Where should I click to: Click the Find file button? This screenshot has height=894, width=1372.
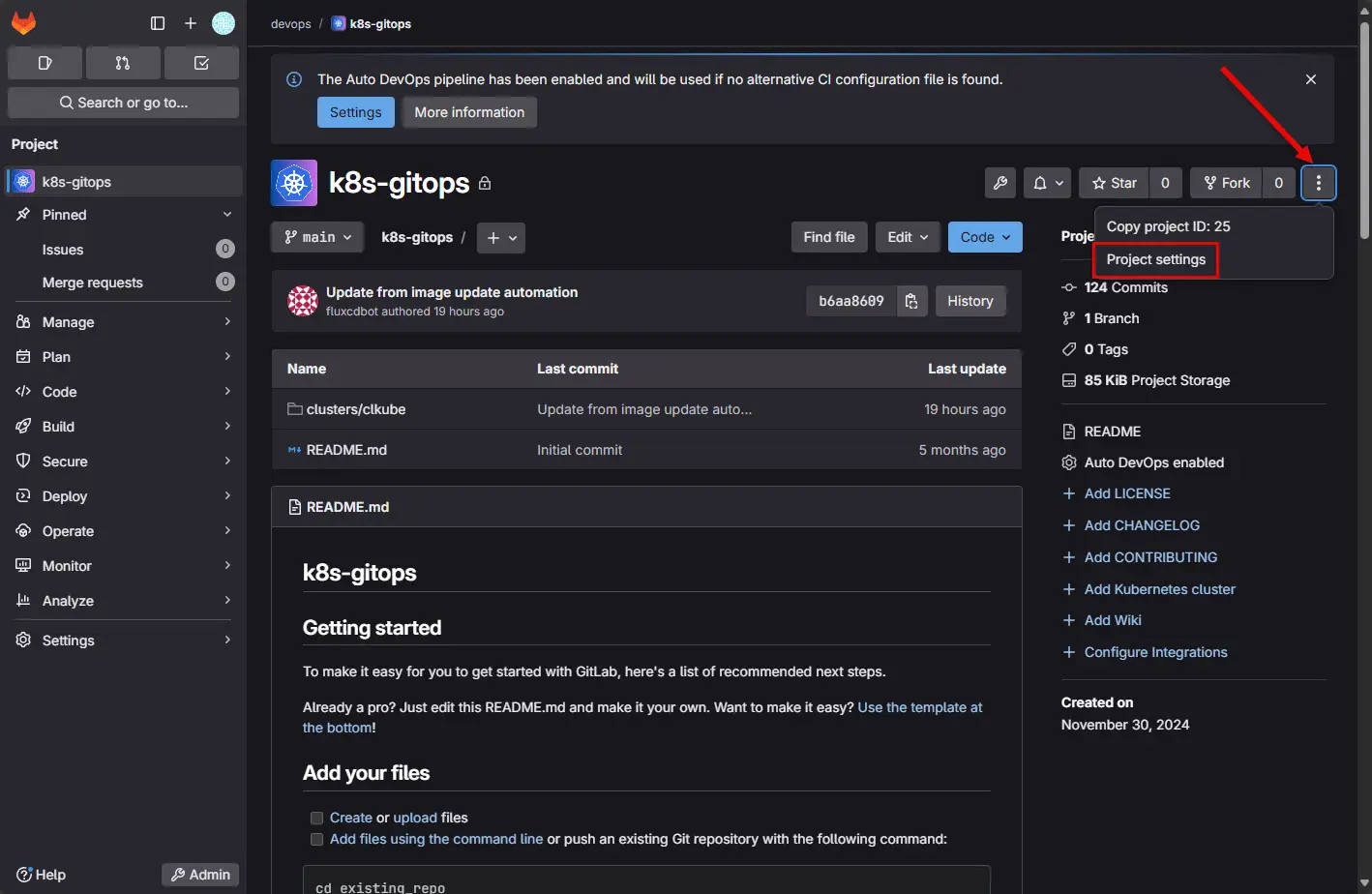(x=829, y=237)
